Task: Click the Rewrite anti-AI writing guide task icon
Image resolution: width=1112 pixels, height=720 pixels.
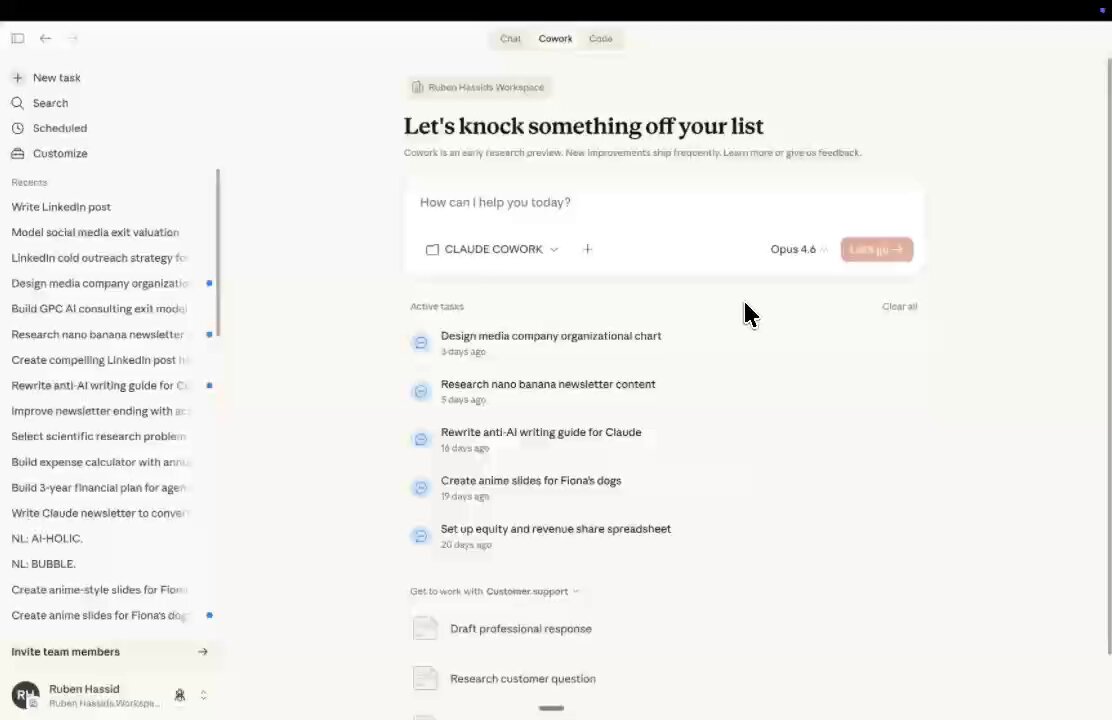Action: (x=421, y=439)
